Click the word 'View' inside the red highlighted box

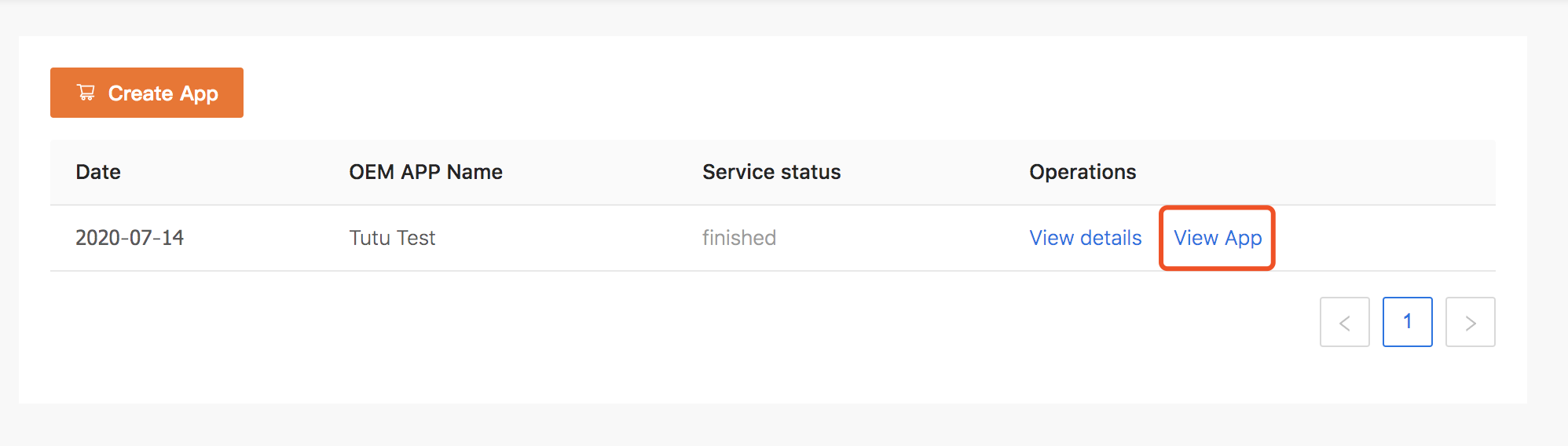(1196, 238)
